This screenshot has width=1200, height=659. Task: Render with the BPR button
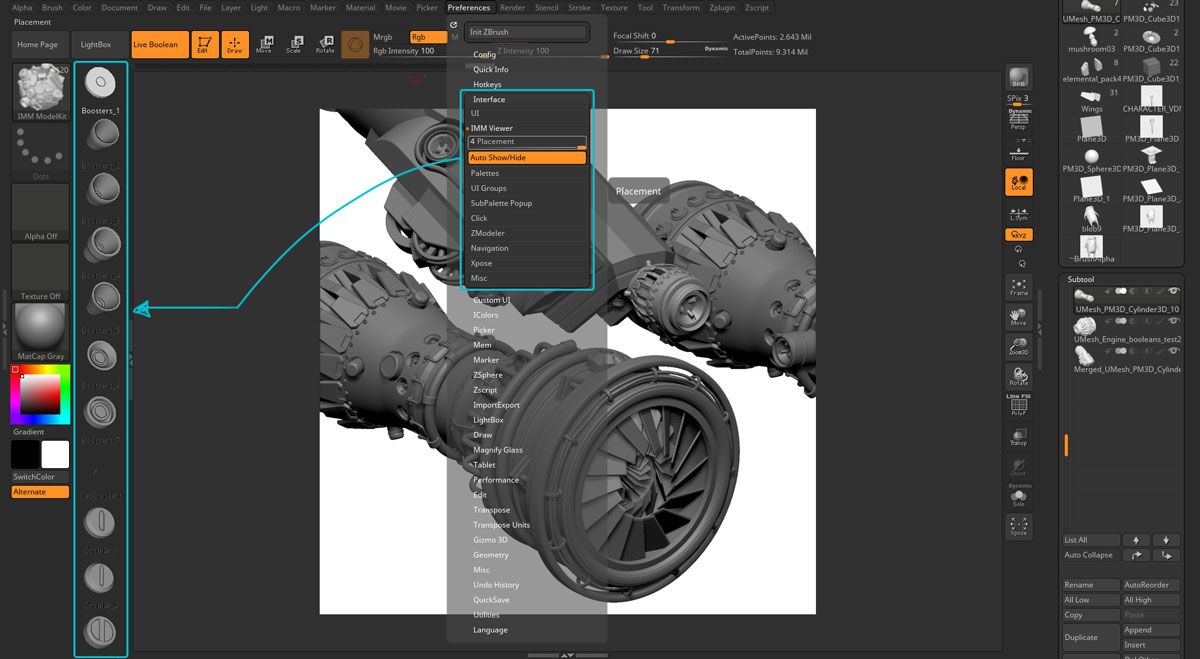click(x=1018, y=78)
